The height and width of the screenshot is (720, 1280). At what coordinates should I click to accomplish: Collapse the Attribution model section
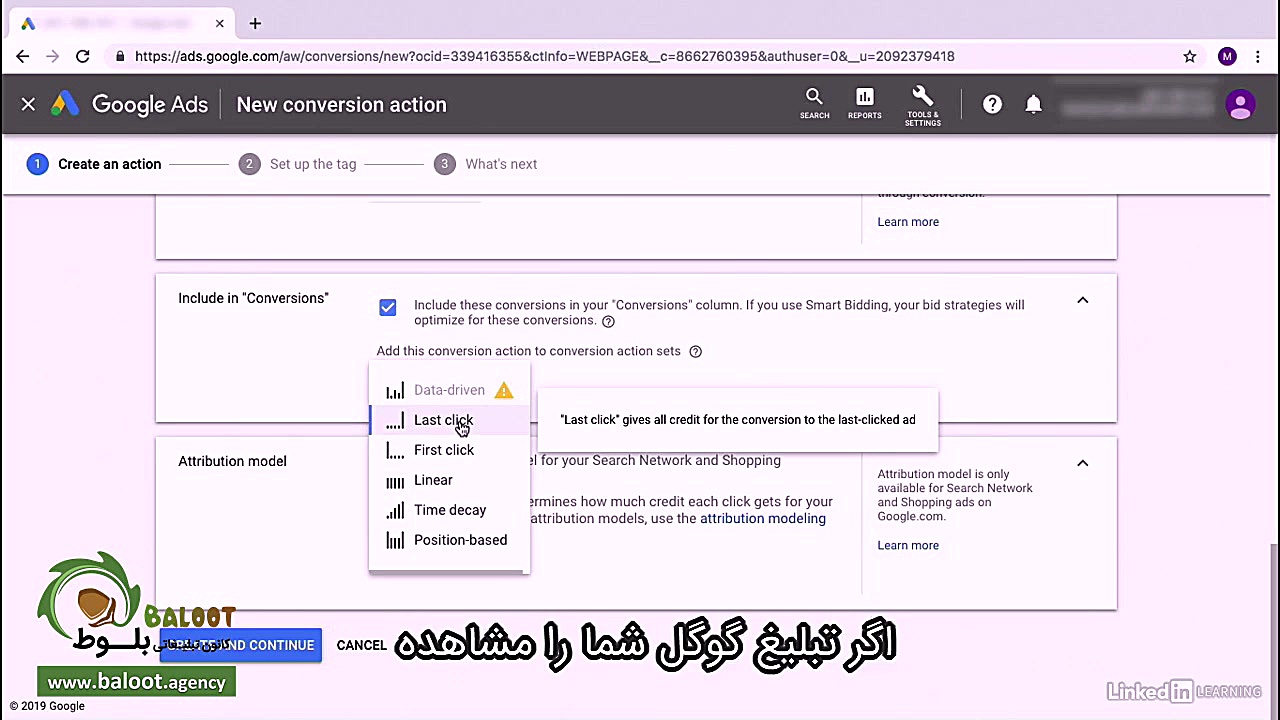point(1082,463)
